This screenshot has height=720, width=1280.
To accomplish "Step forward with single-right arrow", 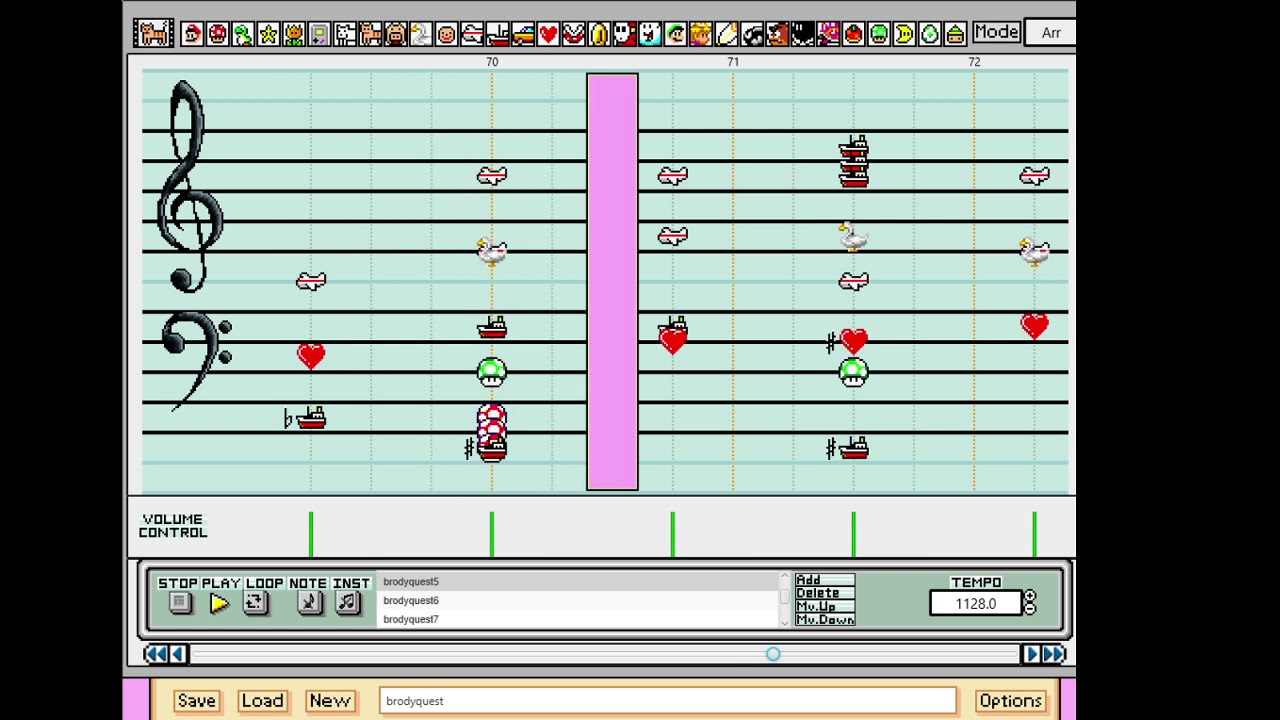I will pos(1030,654).
